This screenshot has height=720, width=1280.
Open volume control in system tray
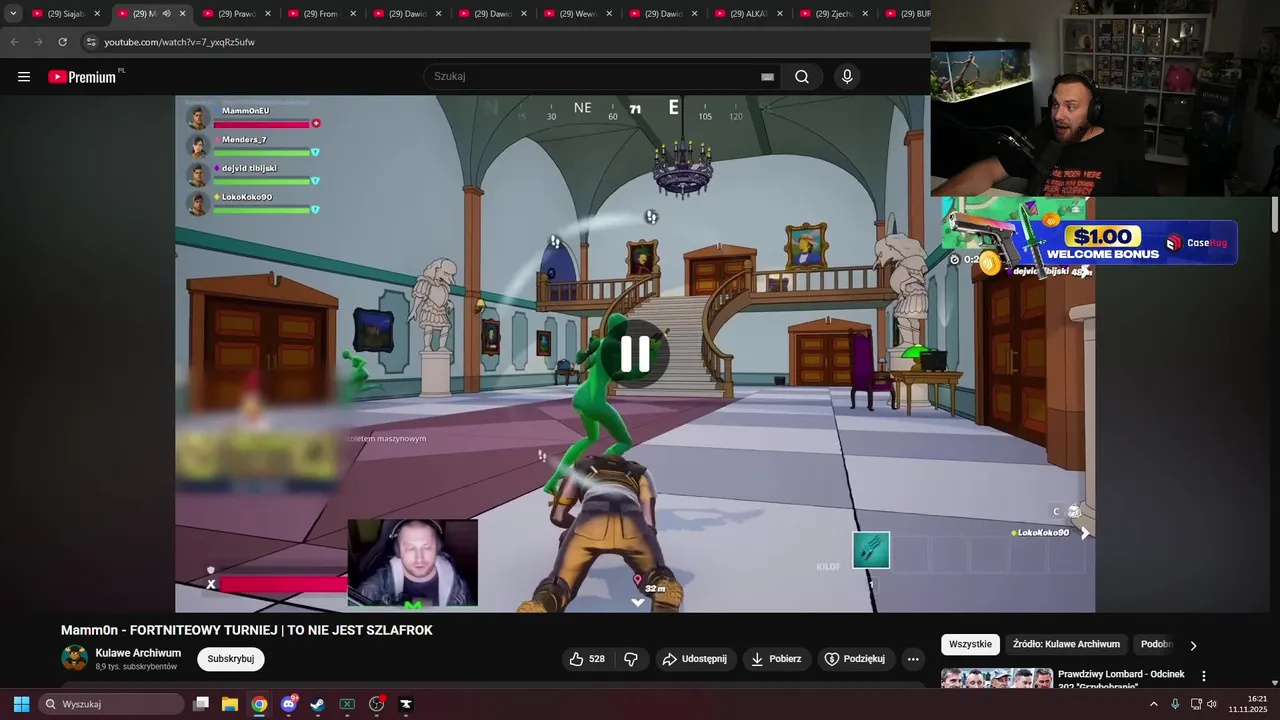1212,704
